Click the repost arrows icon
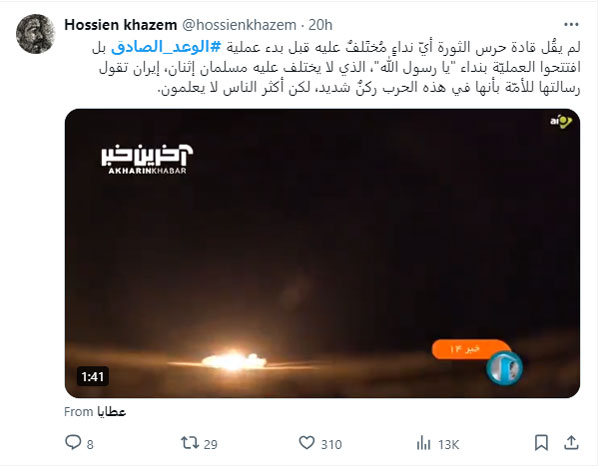600x466 pixels. [x=190, y=443]
